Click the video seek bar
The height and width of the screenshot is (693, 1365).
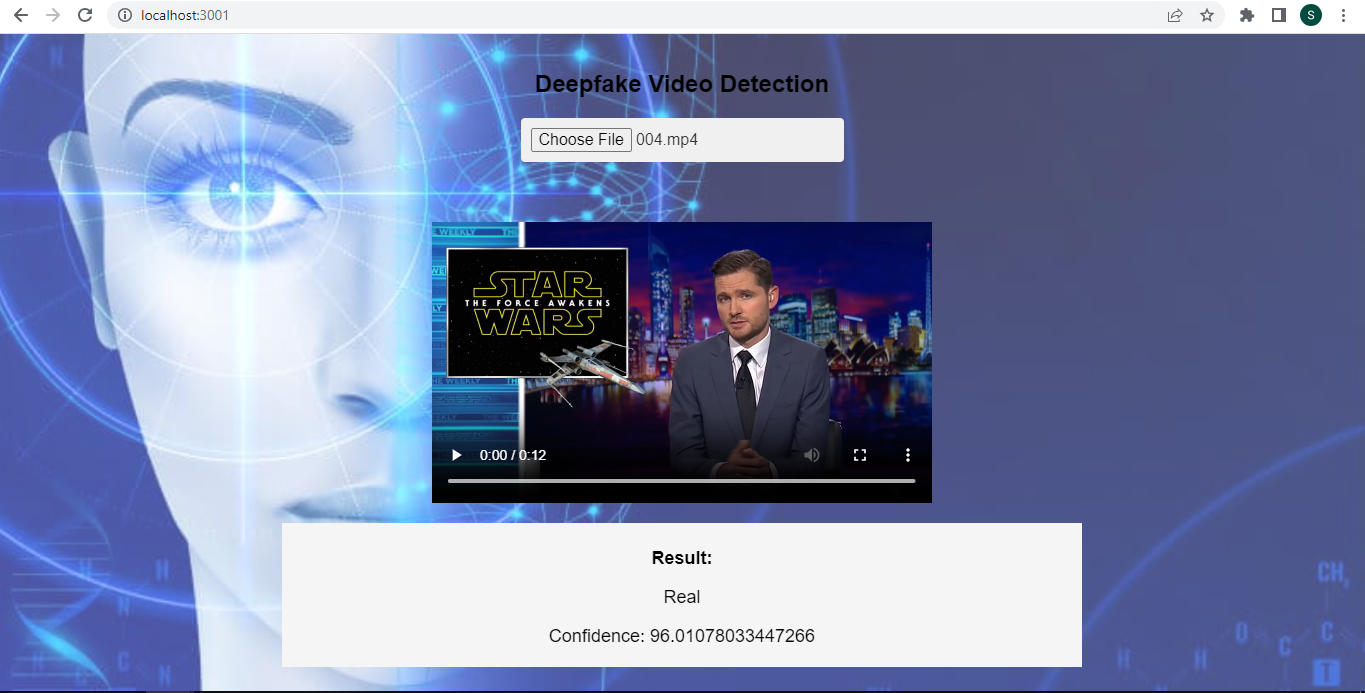681,481
